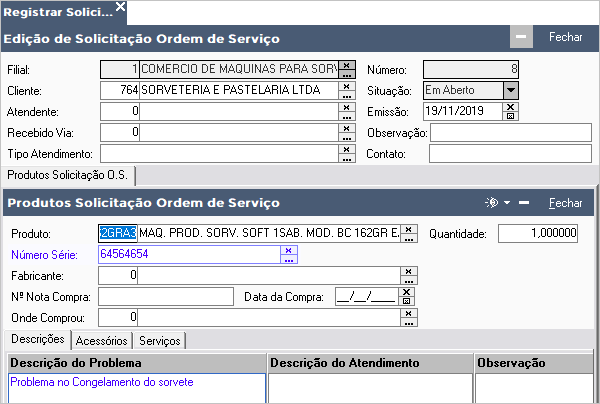Switch to the Acessórios tab
The image size is (600, 404).
click(x=101, y=340)
